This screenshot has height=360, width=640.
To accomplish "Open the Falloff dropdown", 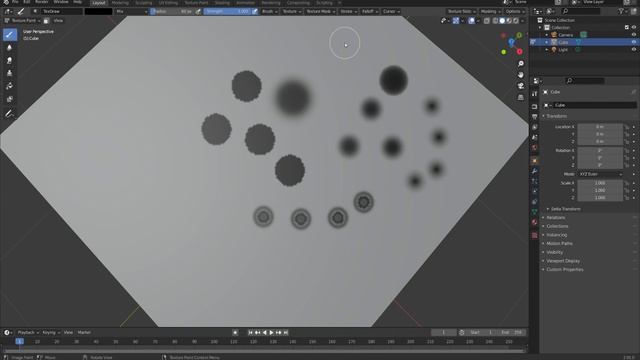I will click(x=369, y=11).
